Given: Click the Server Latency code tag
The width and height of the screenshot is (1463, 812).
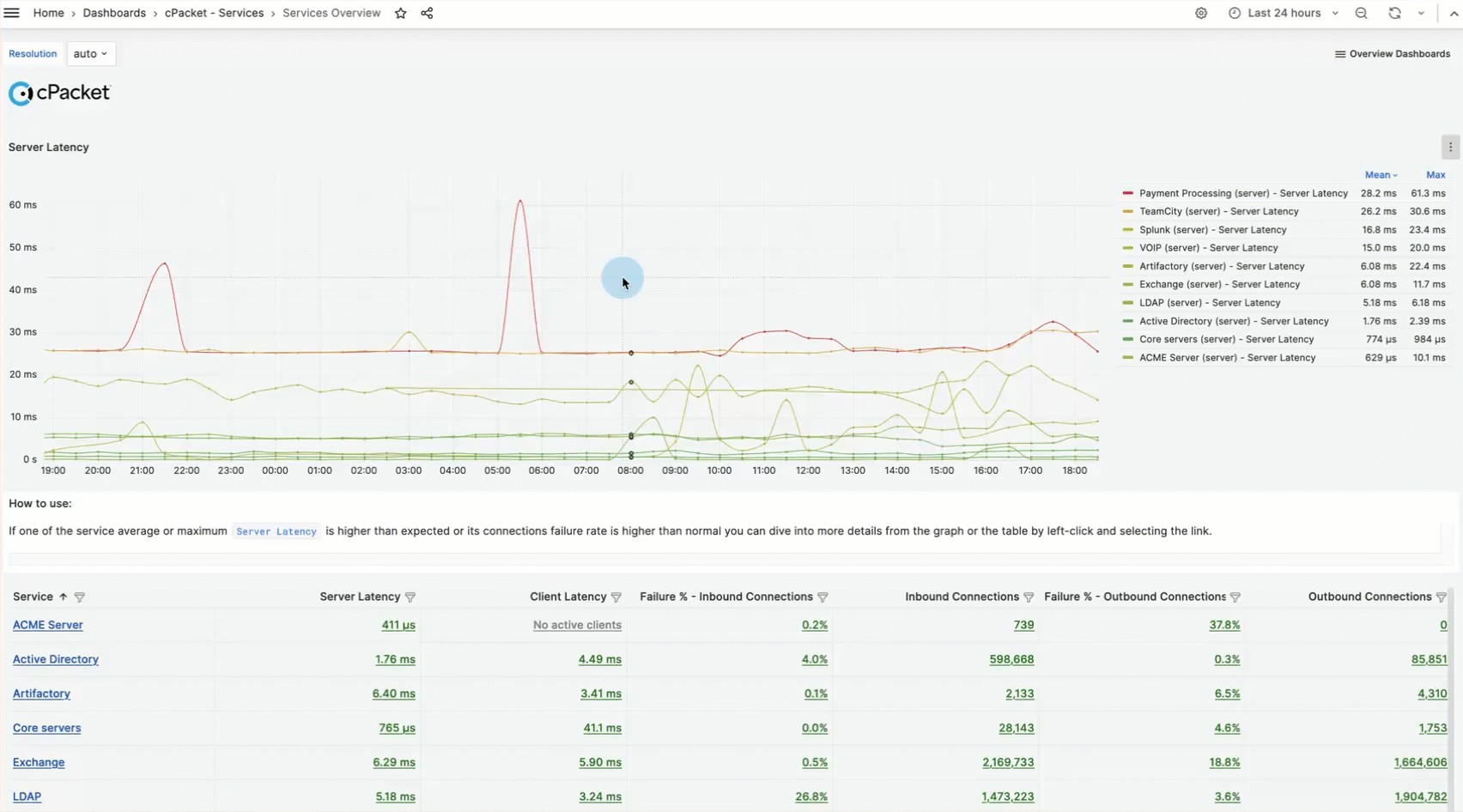Looking at the screenshot, I should [x=276, y=531].
